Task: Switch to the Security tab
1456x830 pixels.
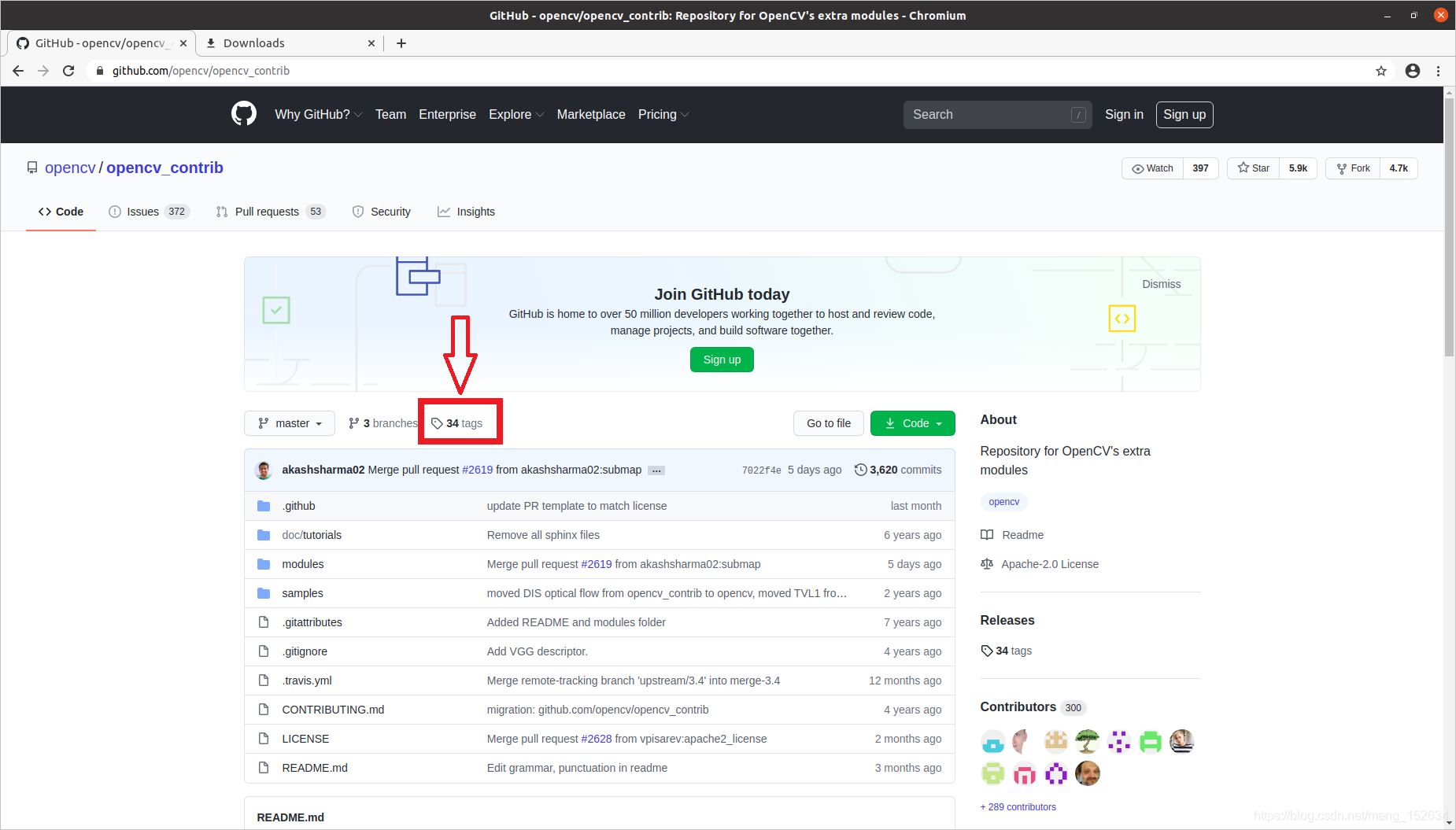Action: click(x=382, y=212)
